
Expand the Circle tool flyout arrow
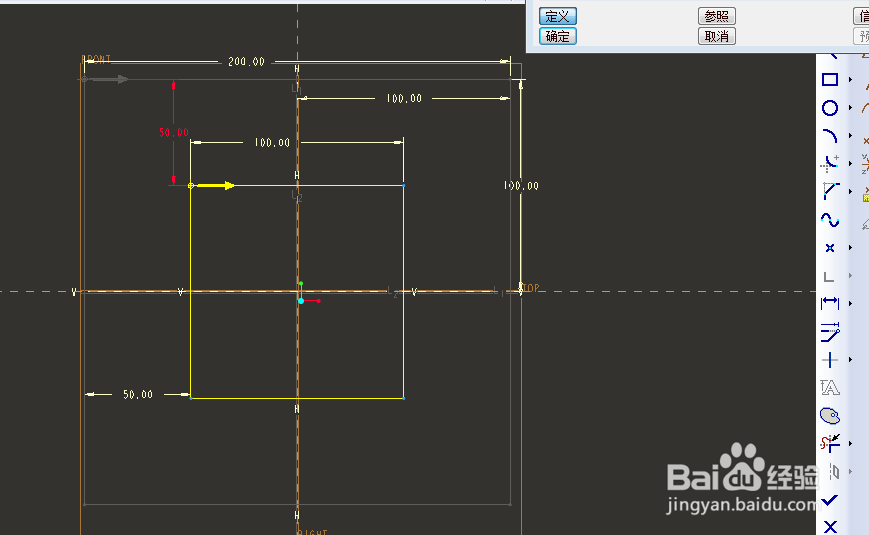(x=850, y=108)
